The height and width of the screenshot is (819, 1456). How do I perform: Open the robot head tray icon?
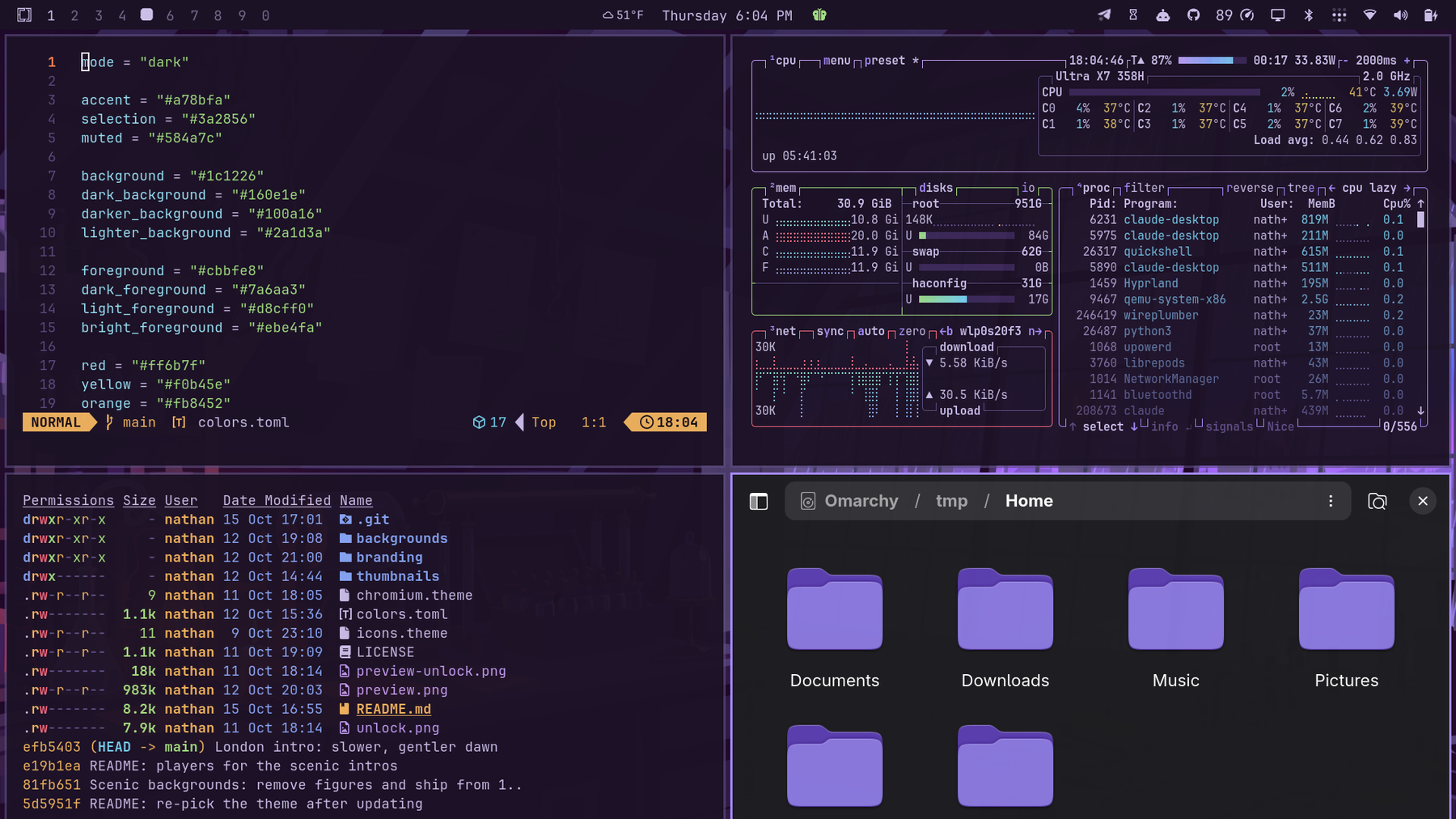tap(1163, 15)
